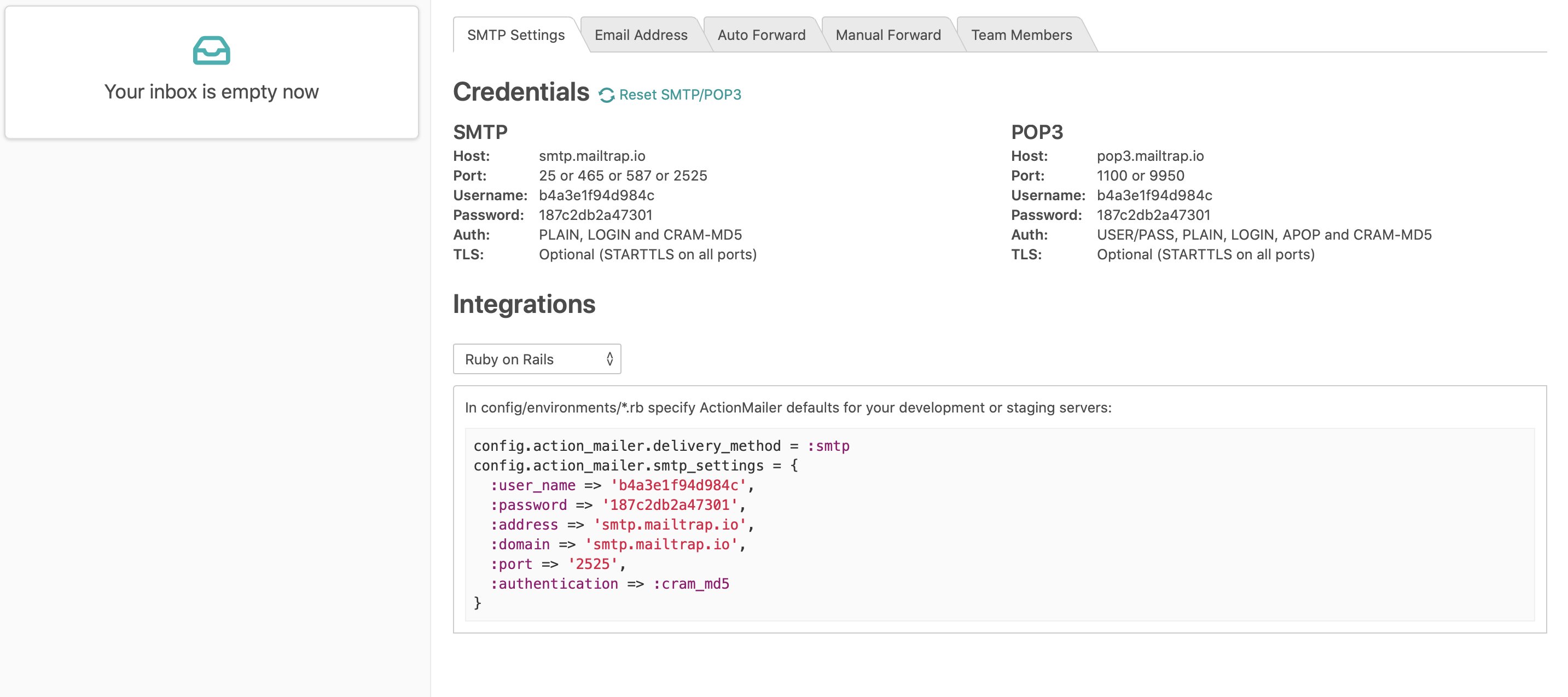This screenshot has width=1568, height=697.
Task: Click the POP3 section heading
Action: [x=1037, y=132]
